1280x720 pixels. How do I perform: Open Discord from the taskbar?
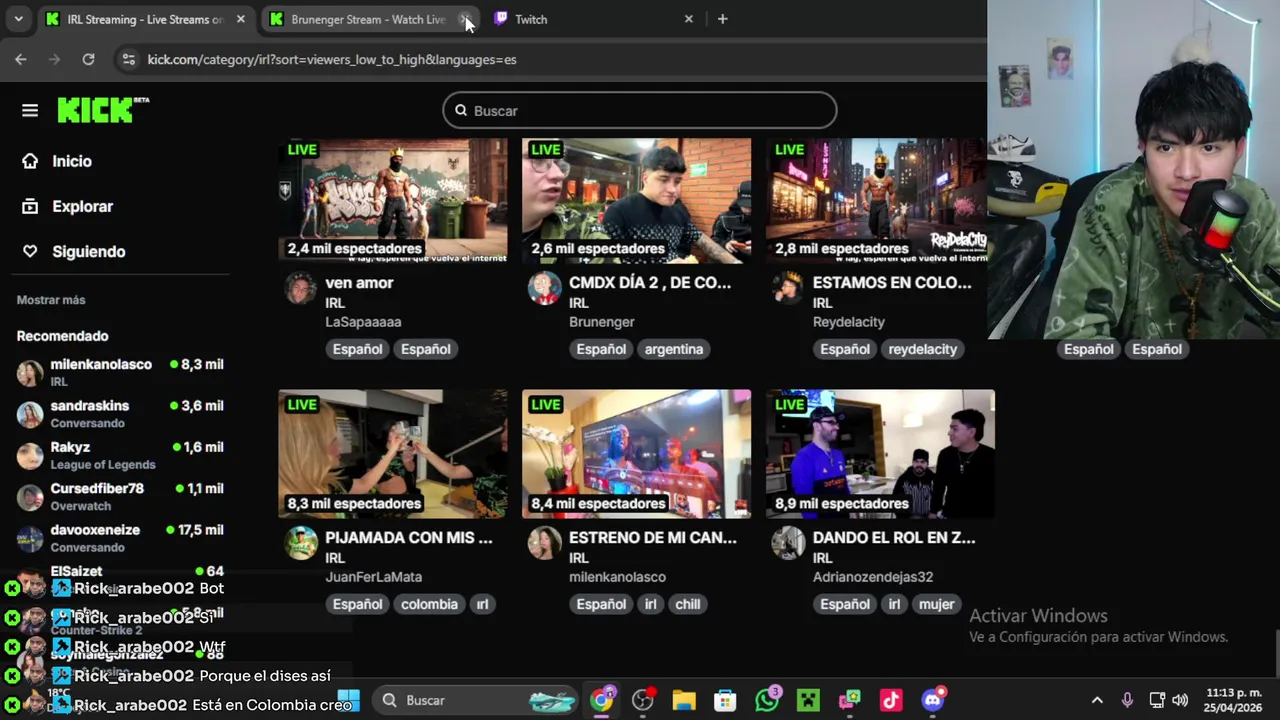[933, 700]
